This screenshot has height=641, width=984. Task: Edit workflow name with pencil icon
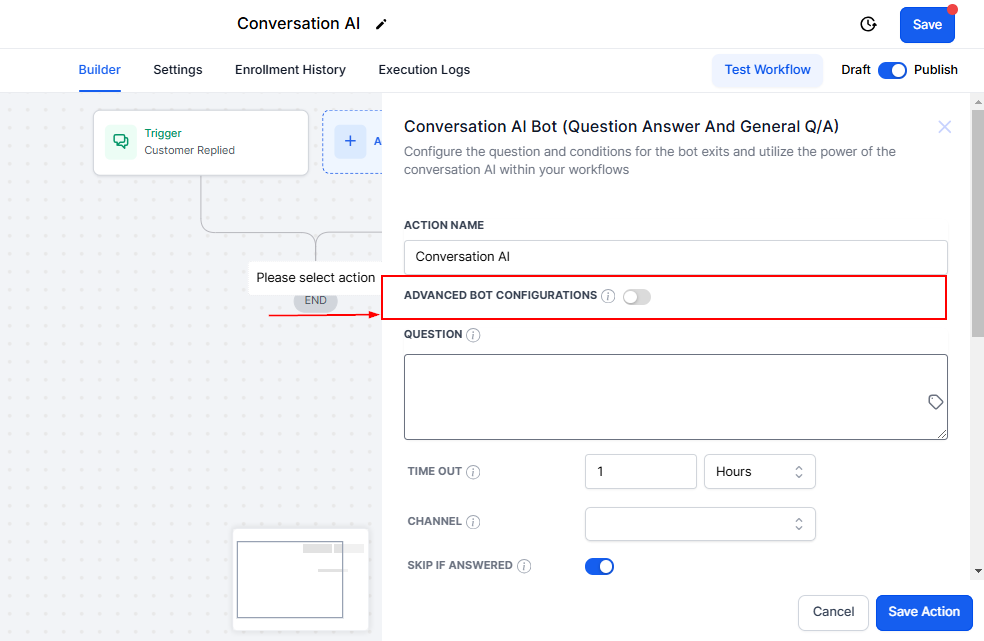[381, 24]
